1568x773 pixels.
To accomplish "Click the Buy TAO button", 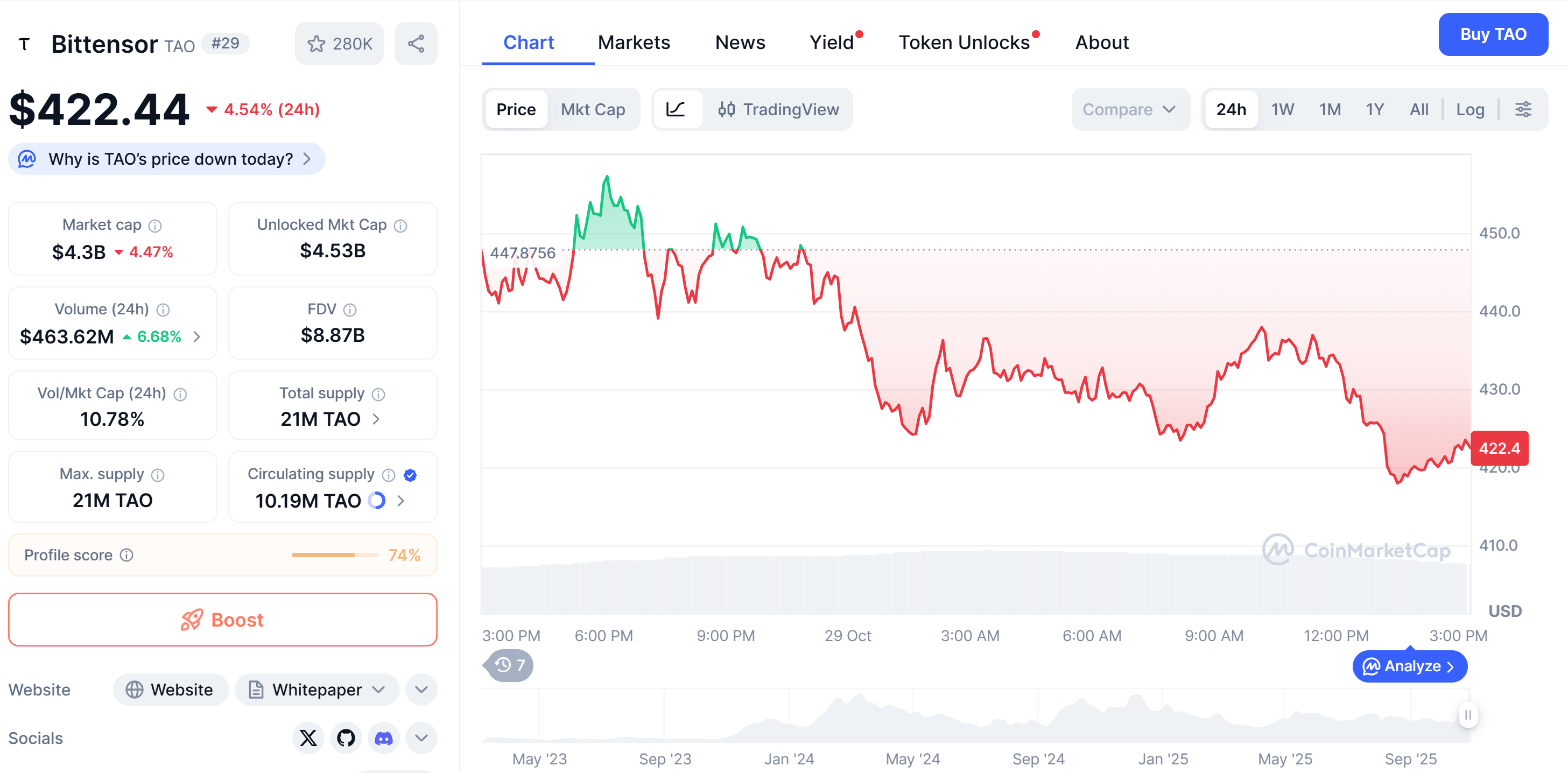I will [x=1493, y=34].
